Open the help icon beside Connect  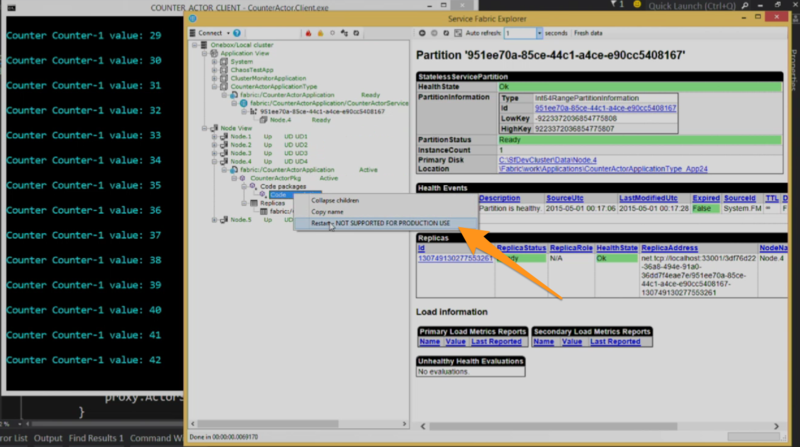click(x=237, y=33)
